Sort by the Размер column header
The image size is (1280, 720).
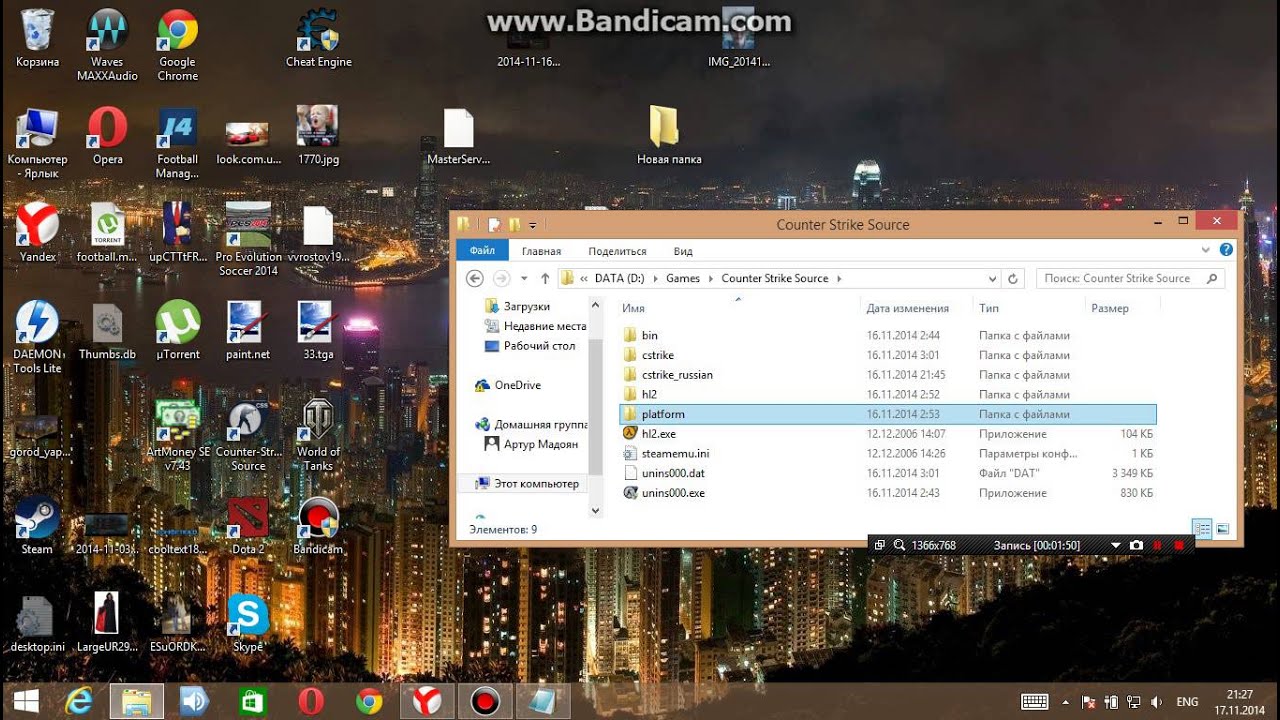click(1122, 308)
